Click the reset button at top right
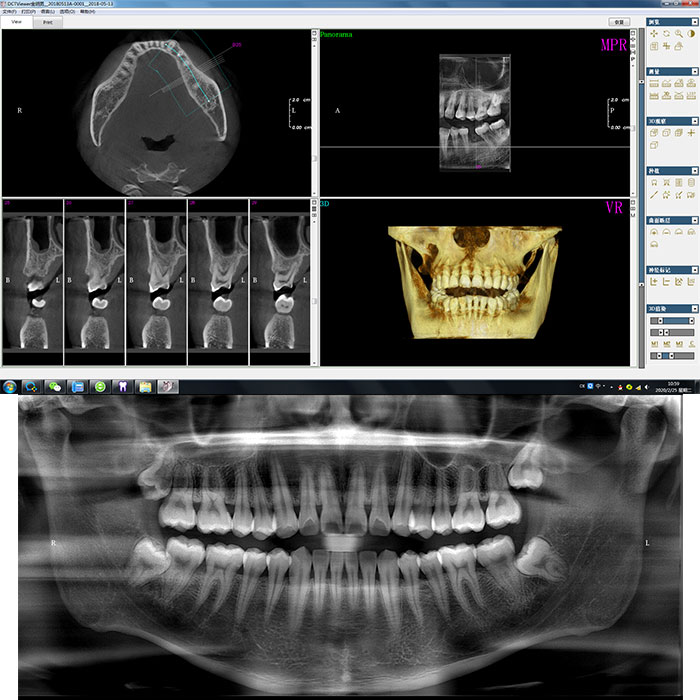The image size is (700, 700). (x=619, y=21)
